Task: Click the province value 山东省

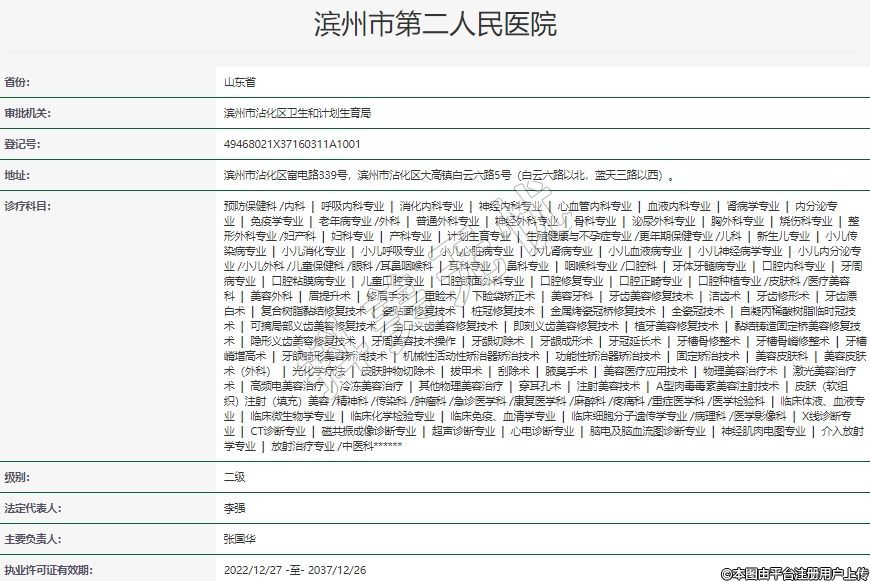Action: (x=240, y=82)
